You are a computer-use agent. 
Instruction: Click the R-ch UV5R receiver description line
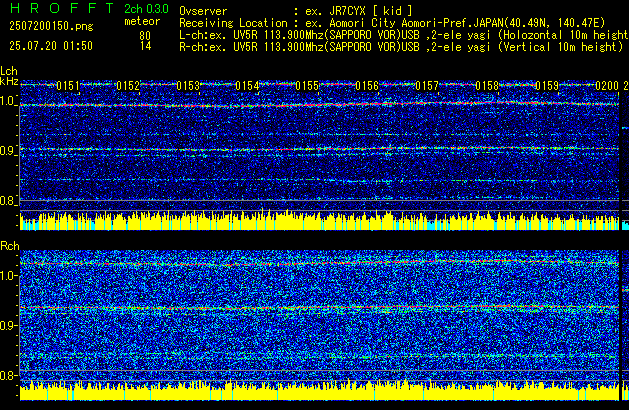tap(401, 47)
